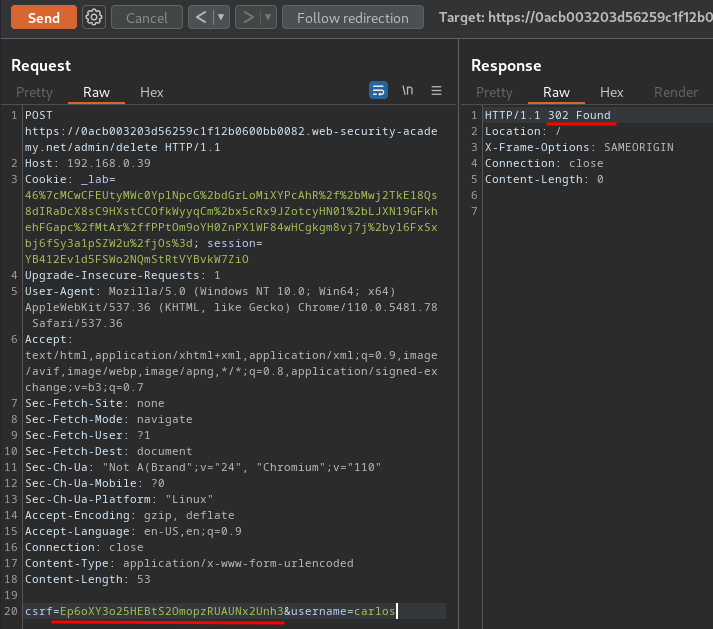This screenshot has height=629, width=713.
Task: Click the Target URL label
Action: [575, 17]
